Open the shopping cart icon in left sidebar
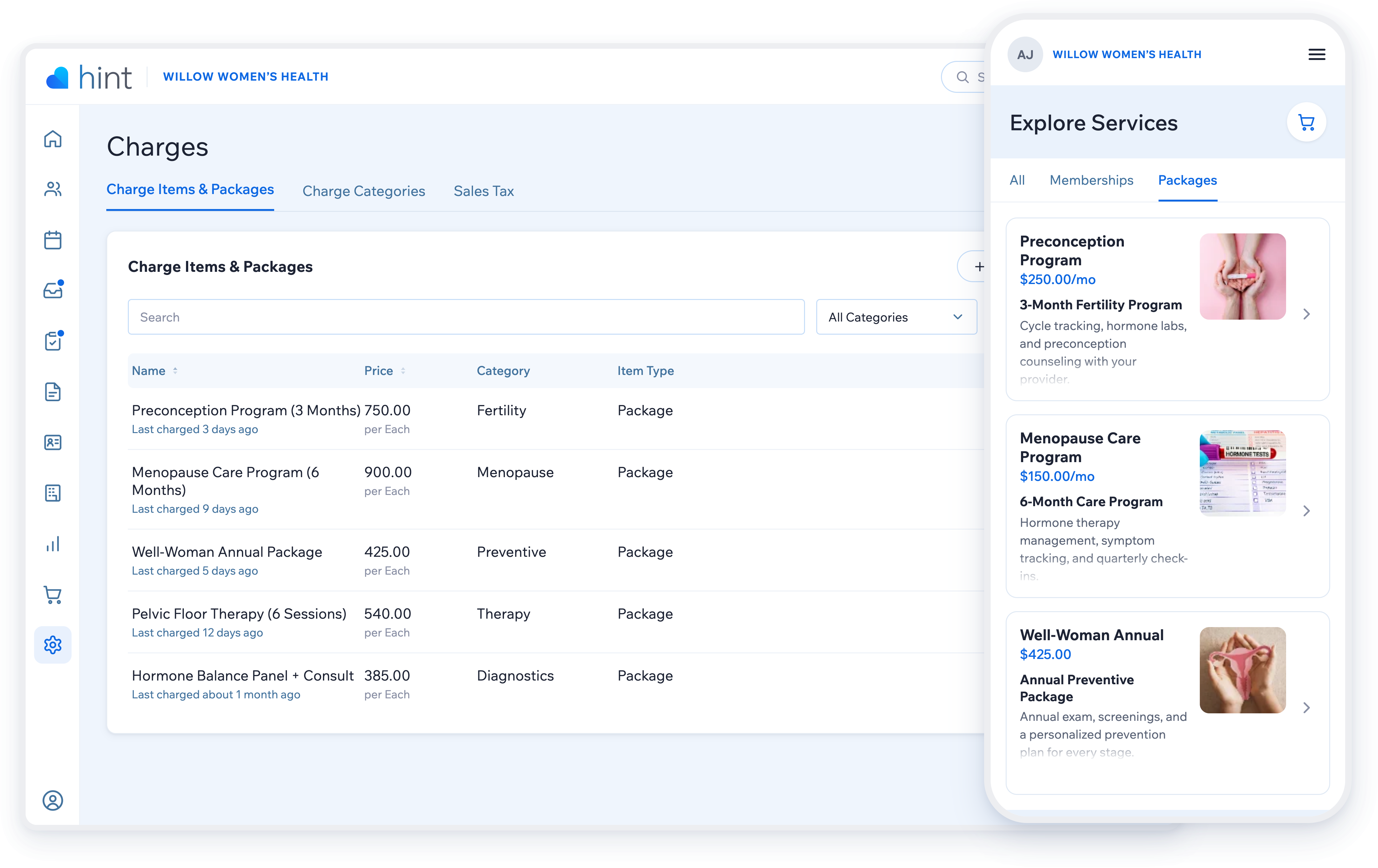Image resolution: width=1378 pixels, height=868 pixels. [53, 595]
